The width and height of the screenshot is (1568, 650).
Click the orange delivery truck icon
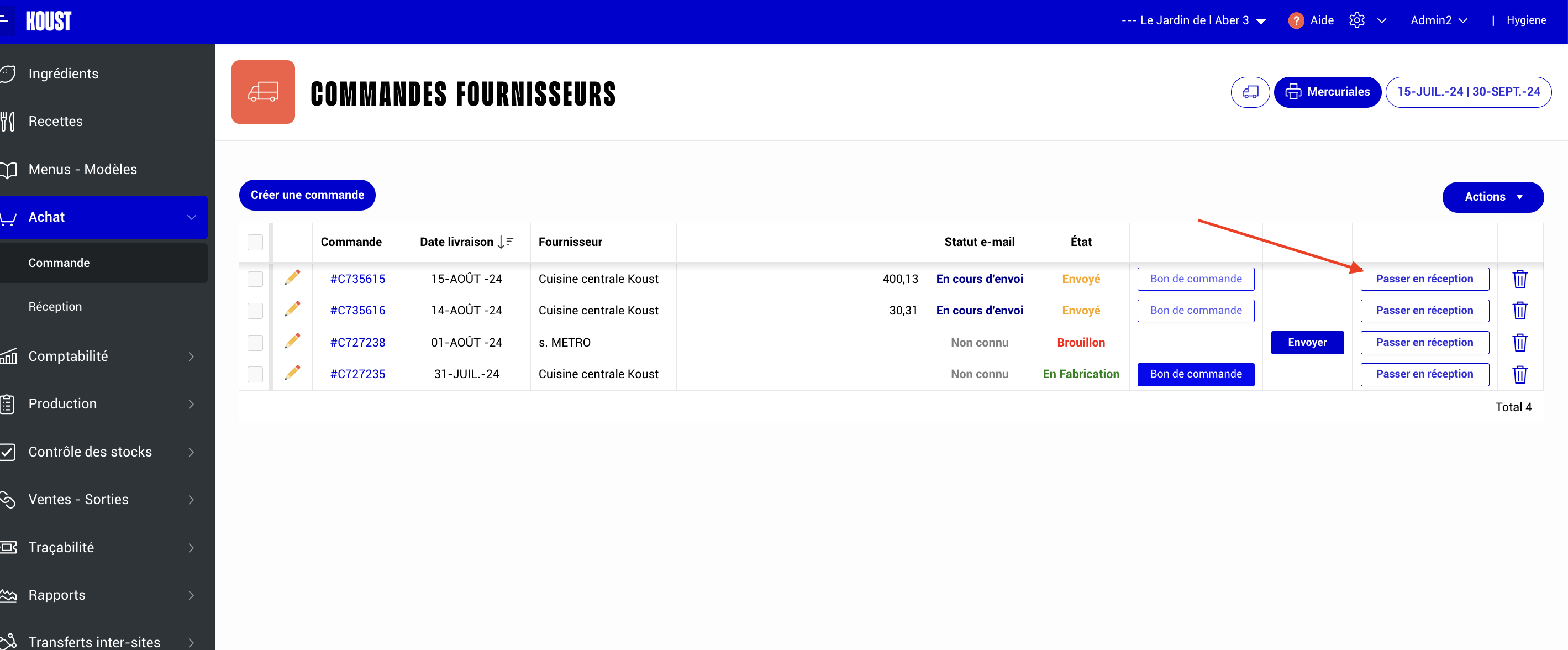(263, 92)
